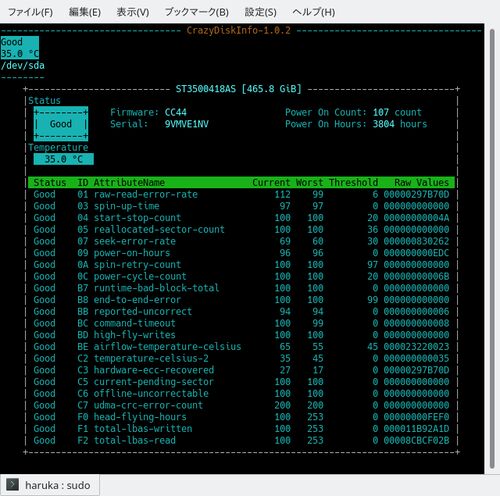
Task: Click the reallocated-sector-count attribute row
Action: 241,229
